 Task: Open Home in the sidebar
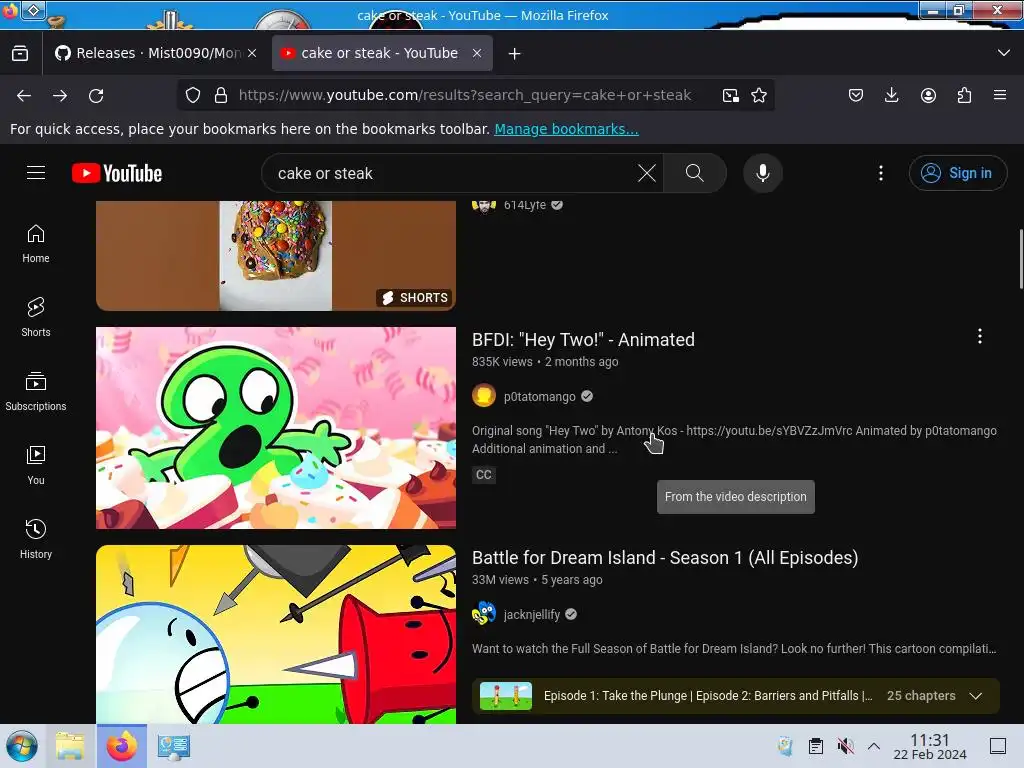(x=36, y=244)
